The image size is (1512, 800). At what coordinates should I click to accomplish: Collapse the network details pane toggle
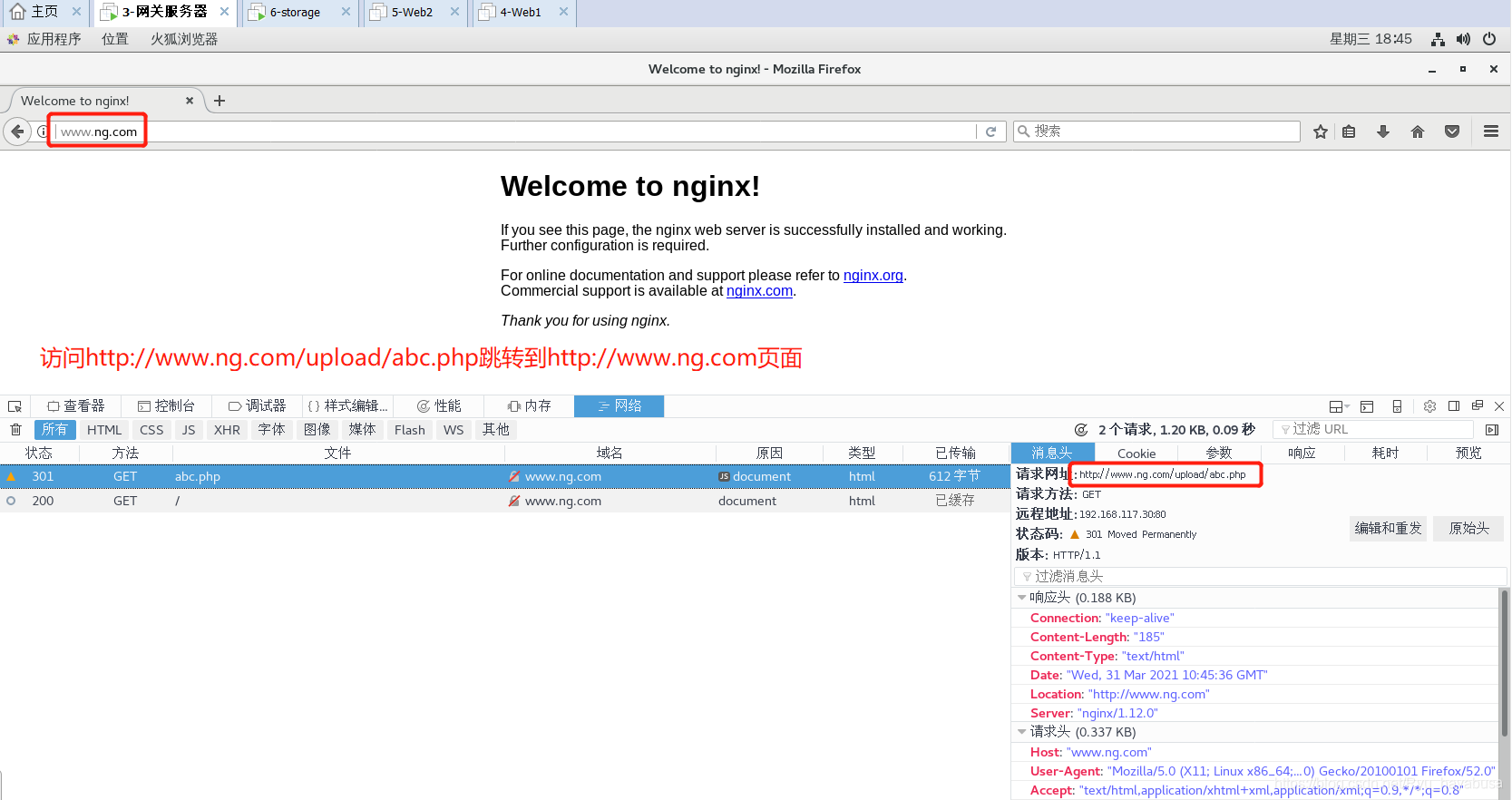pos(1492,430)
